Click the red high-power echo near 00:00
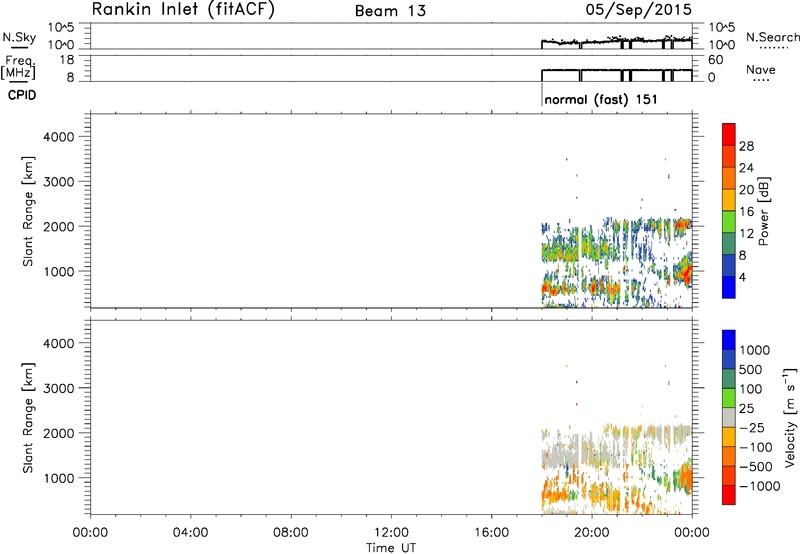Image resolution: width=800 pixels, height=554 pixels. (x=685, y=273)
